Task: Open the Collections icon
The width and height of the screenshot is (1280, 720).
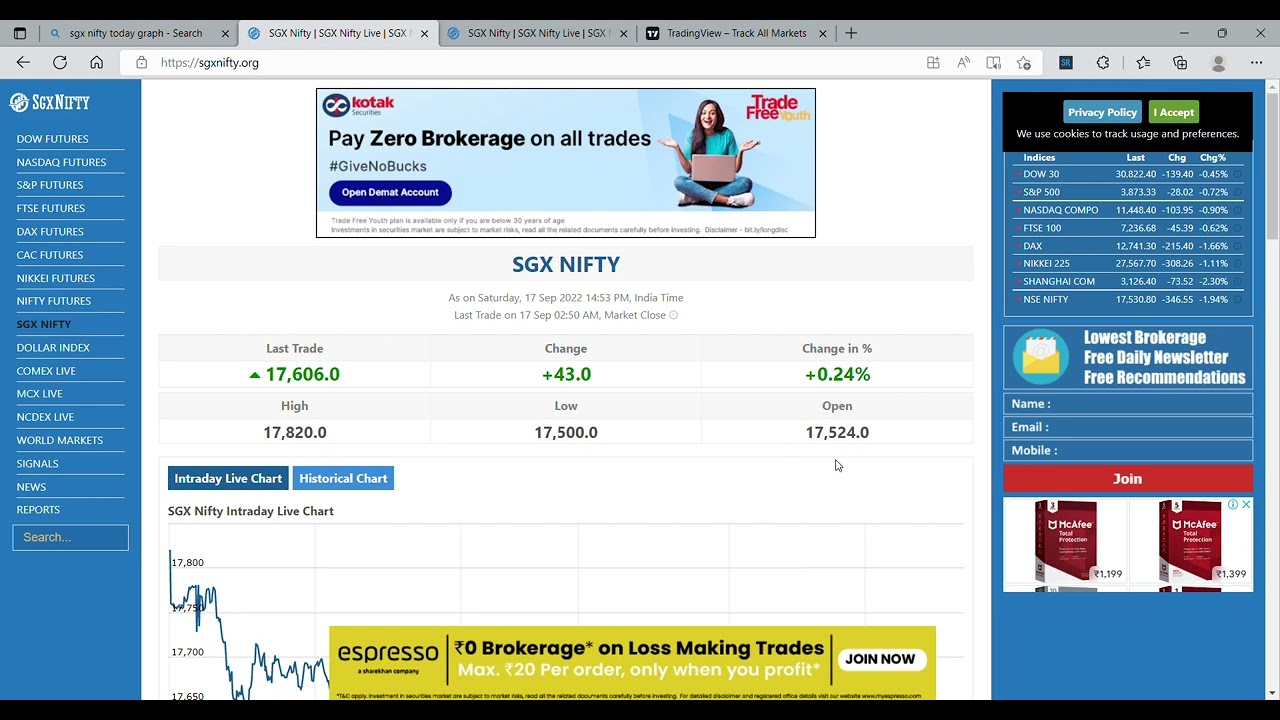Action: click(x=1180, y=62)
